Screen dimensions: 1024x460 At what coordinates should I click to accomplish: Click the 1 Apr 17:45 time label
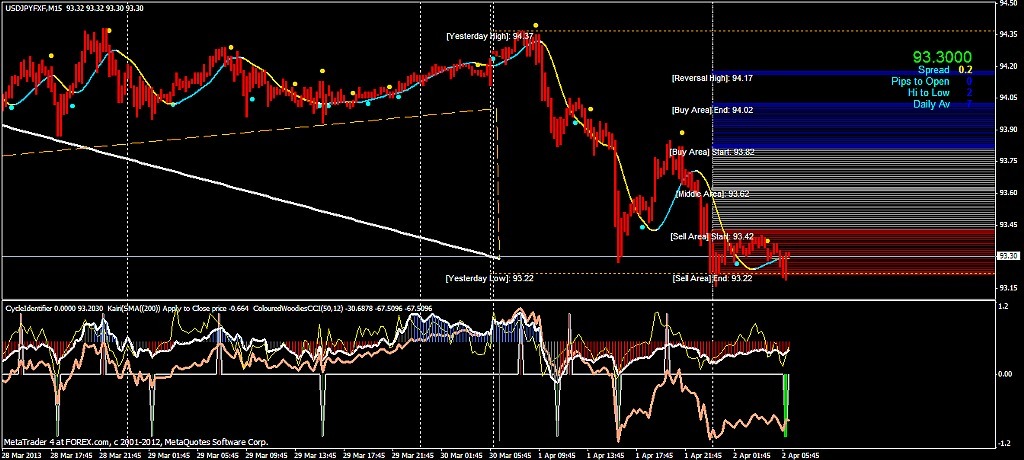coord(656,455)
